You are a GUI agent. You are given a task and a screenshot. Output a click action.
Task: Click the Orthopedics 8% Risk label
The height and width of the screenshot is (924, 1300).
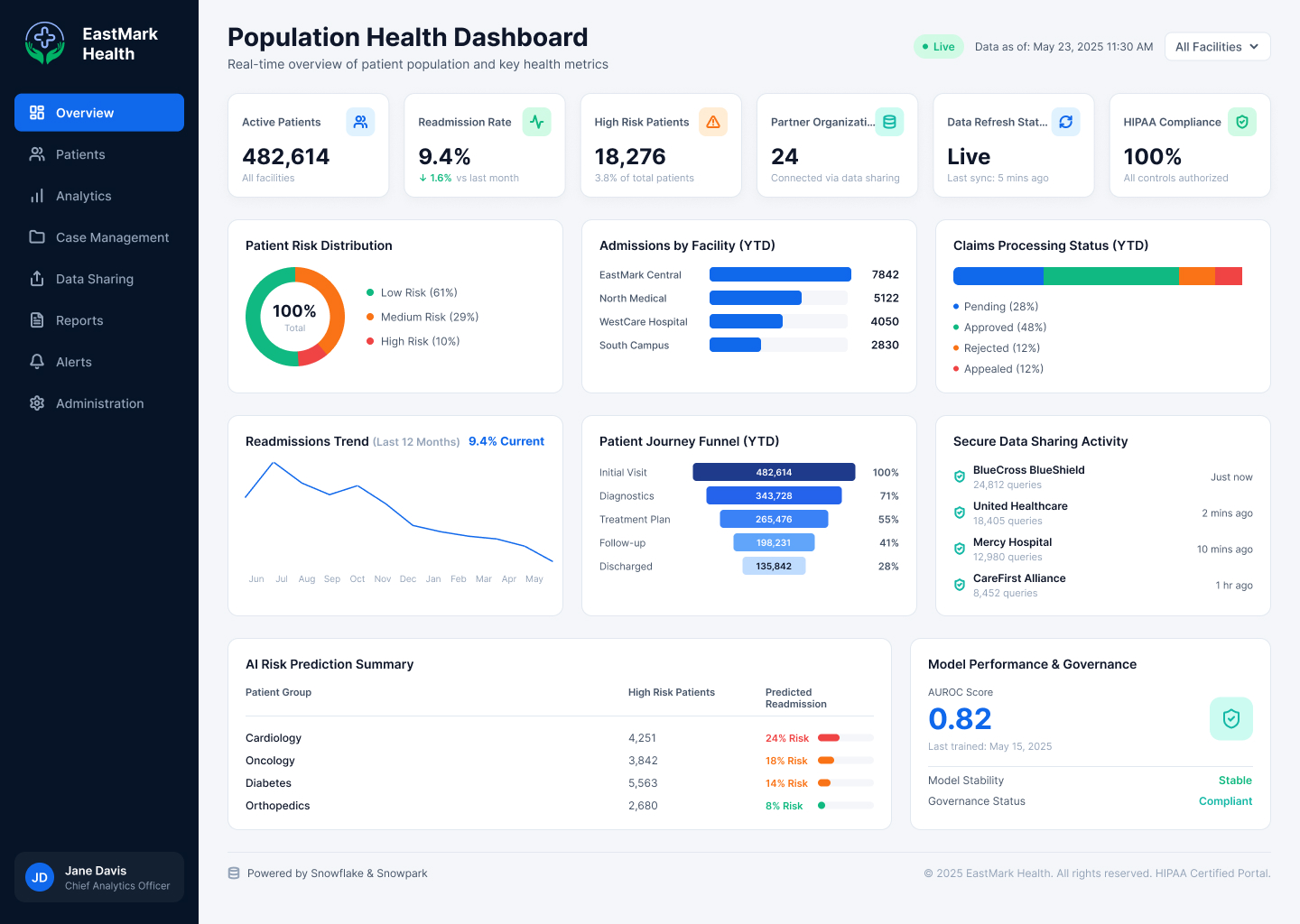click(784, 806)
